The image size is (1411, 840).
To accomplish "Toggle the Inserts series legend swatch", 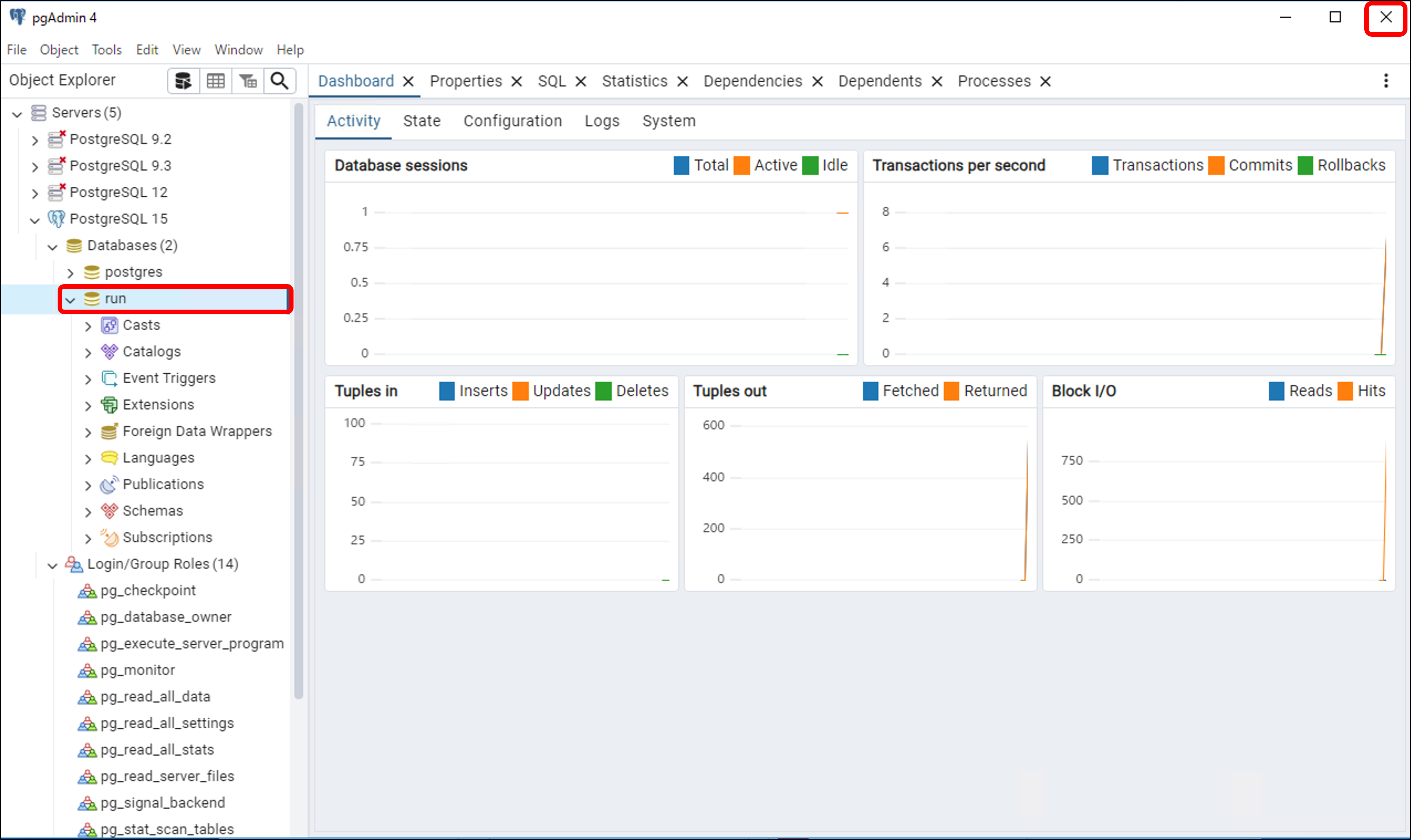I will (x=446, y=391).
